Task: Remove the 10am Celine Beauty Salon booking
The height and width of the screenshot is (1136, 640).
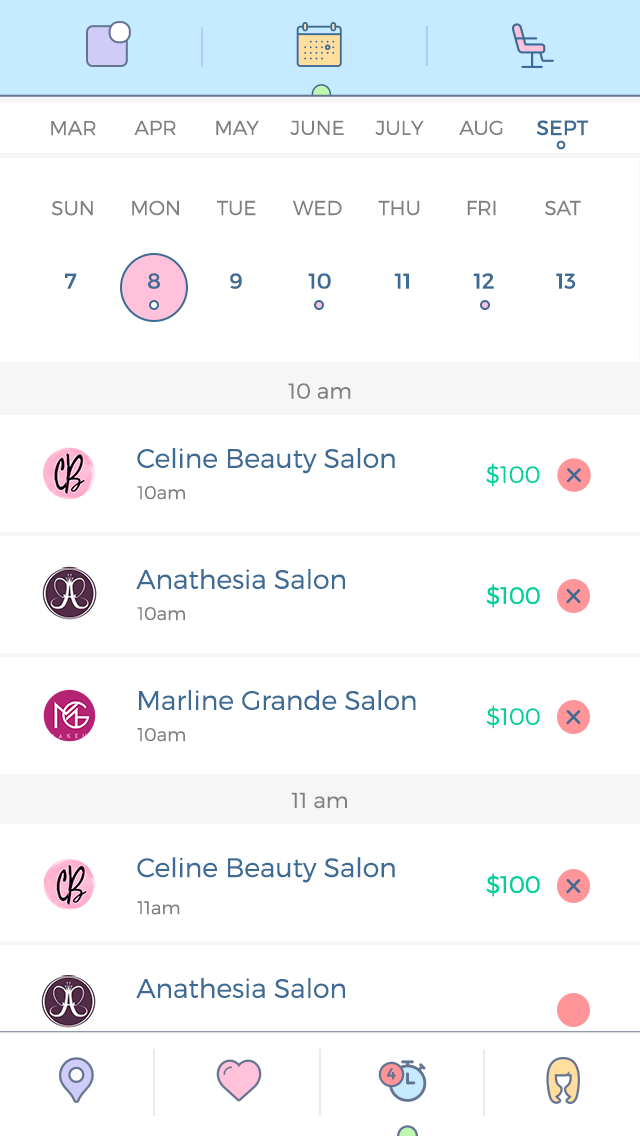Action: click(573, 475)
